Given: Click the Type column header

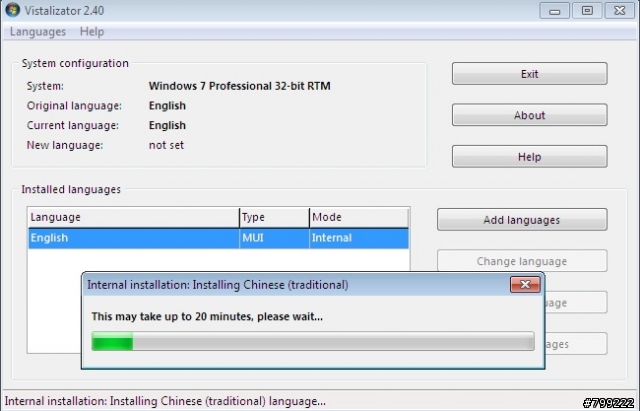Looking at the screenshot, I should pos(274,217).
